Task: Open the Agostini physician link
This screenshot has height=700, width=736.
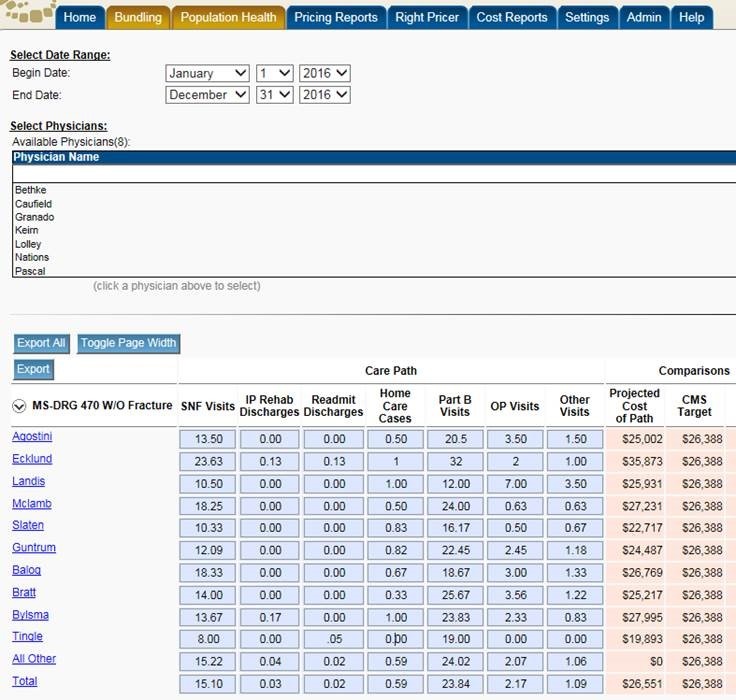Action: coord(32,436)
